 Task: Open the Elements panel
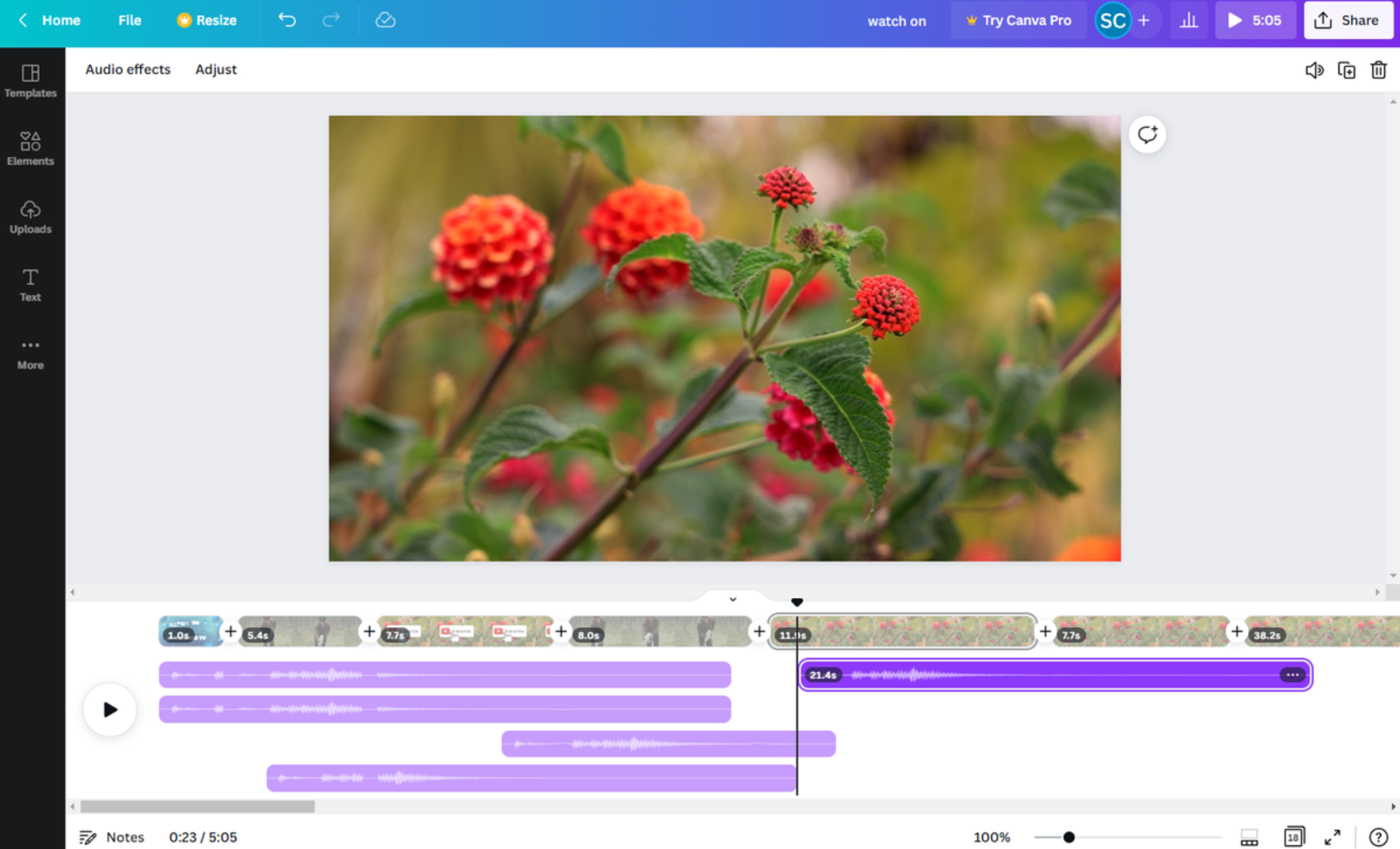click(30, 148)
